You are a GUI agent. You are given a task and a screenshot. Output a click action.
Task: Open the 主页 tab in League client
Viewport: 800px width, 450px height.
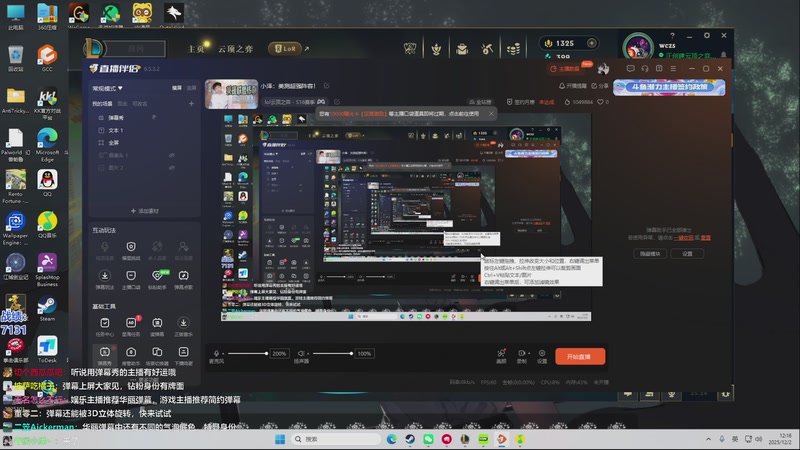(196, 49)
